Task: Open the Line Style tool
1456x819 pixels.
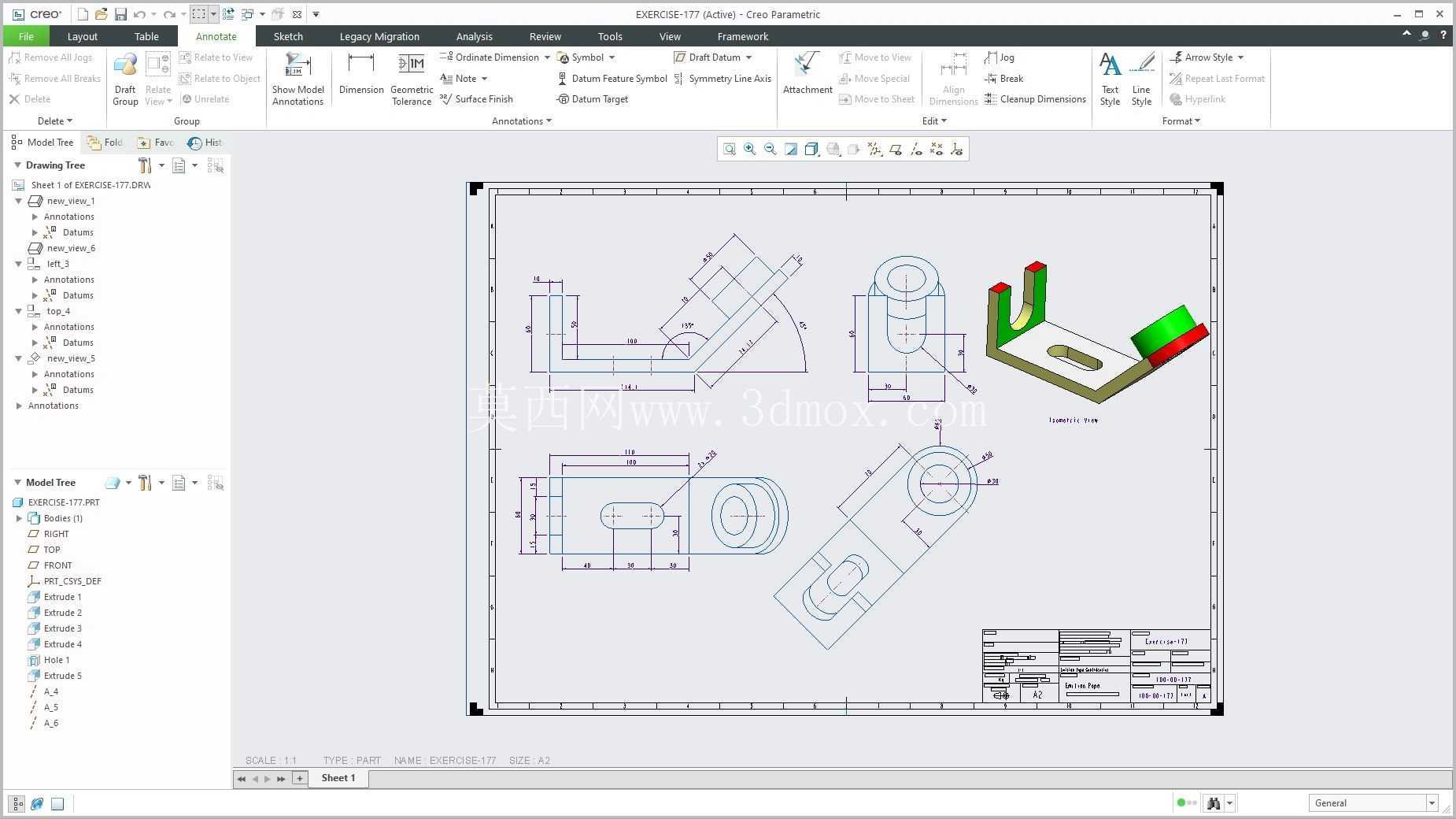Action: (x=1141, y=79)
